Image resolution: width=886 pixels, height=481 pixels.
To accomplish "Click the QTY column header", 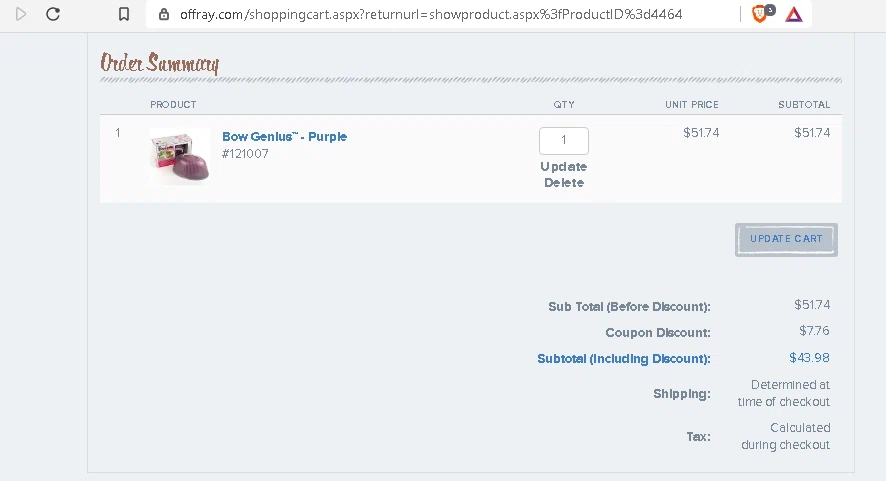I will 564,105.
